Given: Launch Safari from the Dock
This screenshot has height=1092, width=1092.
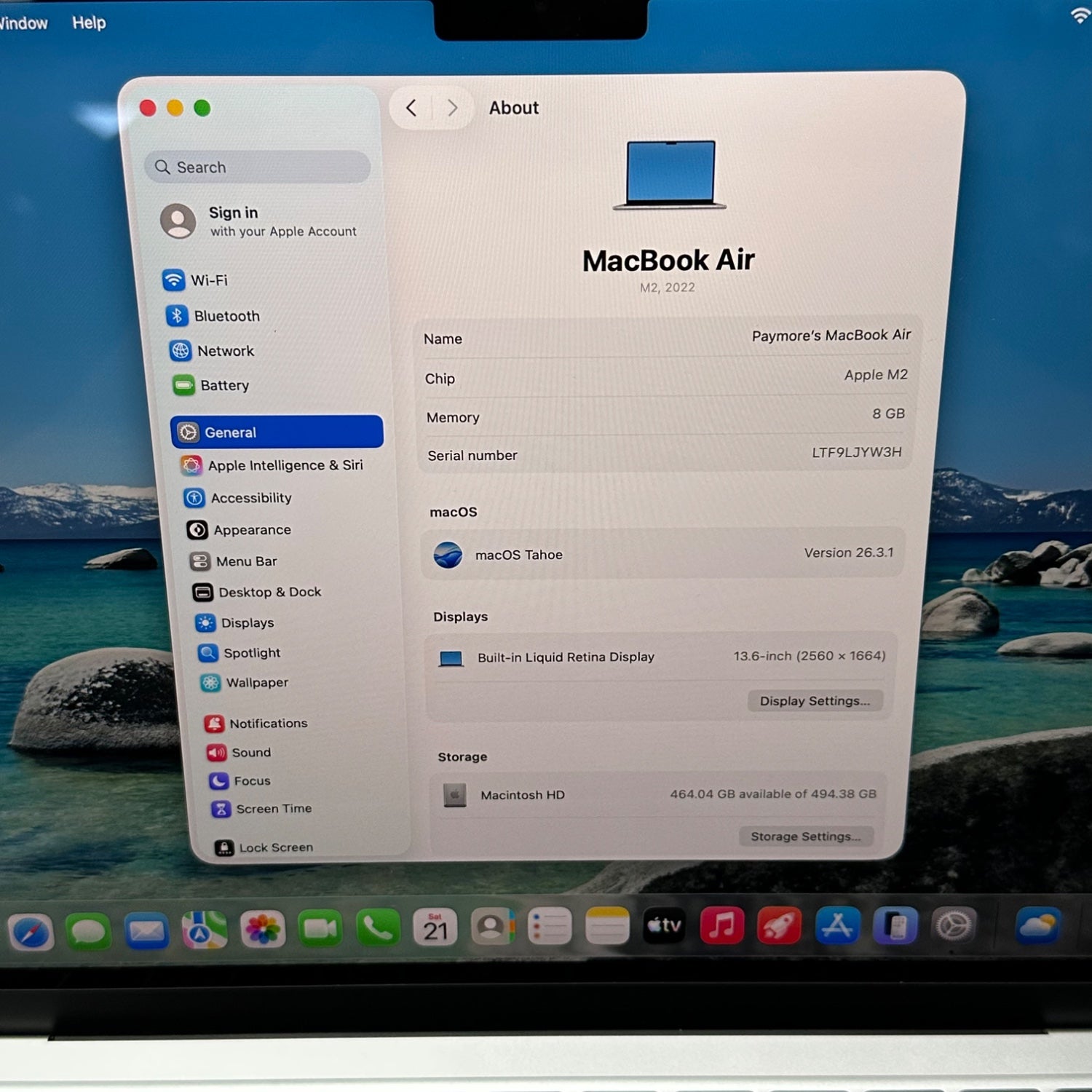Looking at the screenshot, I should (x=31, y=932).
